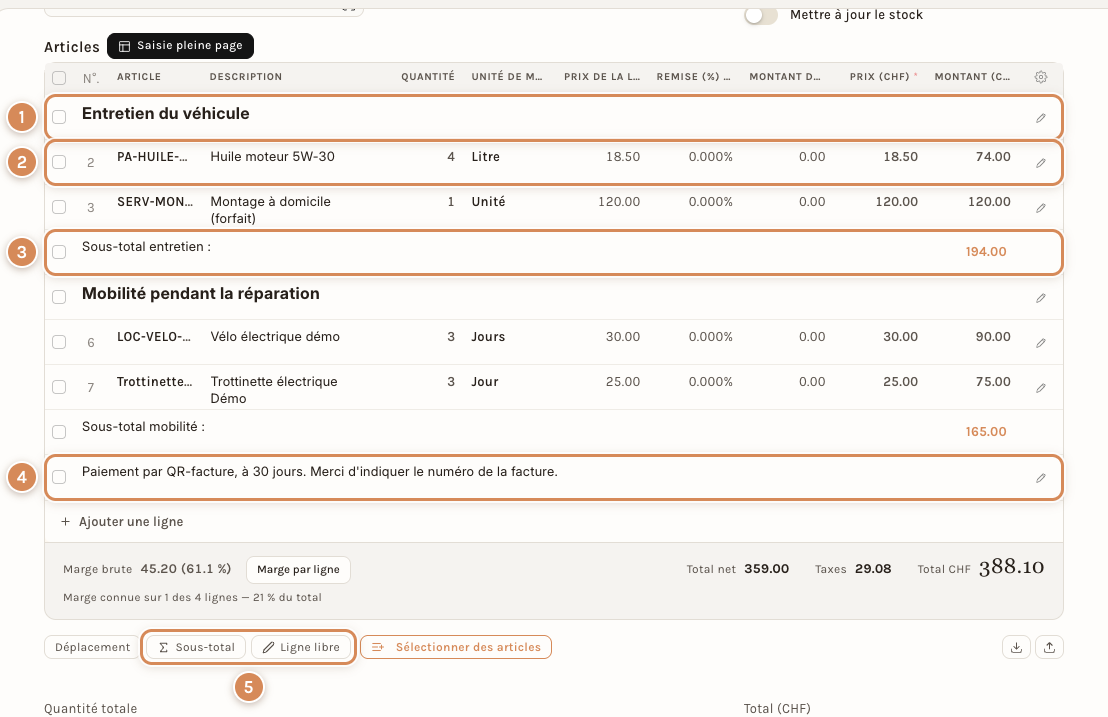Click the quantity 4 cell for Huile moteur
The height and width of the screenshot is (717, 1108).
click(x=451, y=157)
